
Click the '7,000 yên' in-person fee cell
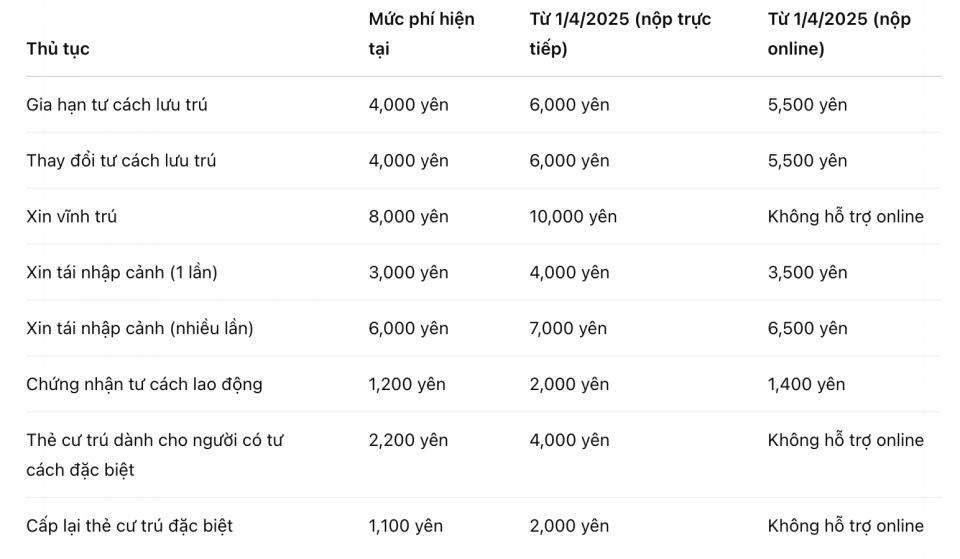tap(568, 329)
